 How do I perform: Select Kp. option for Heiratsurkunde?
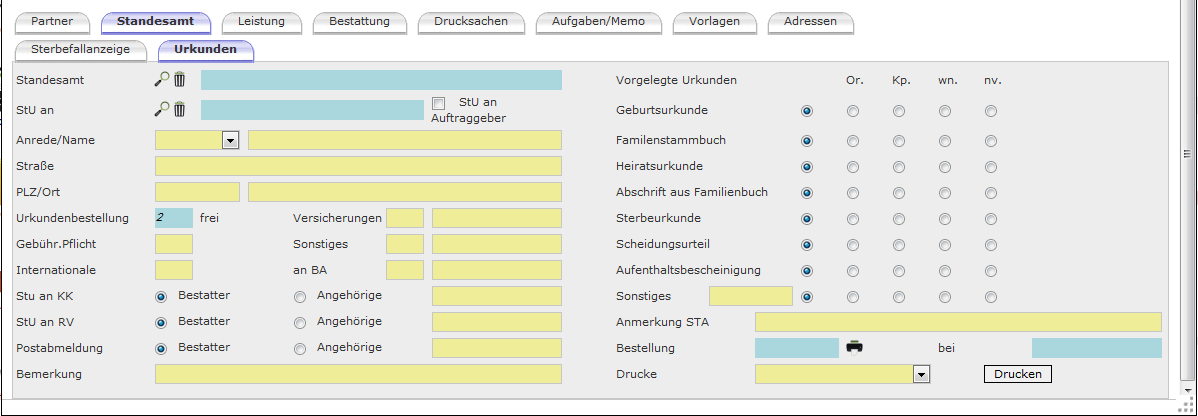[x=898, y=167]
